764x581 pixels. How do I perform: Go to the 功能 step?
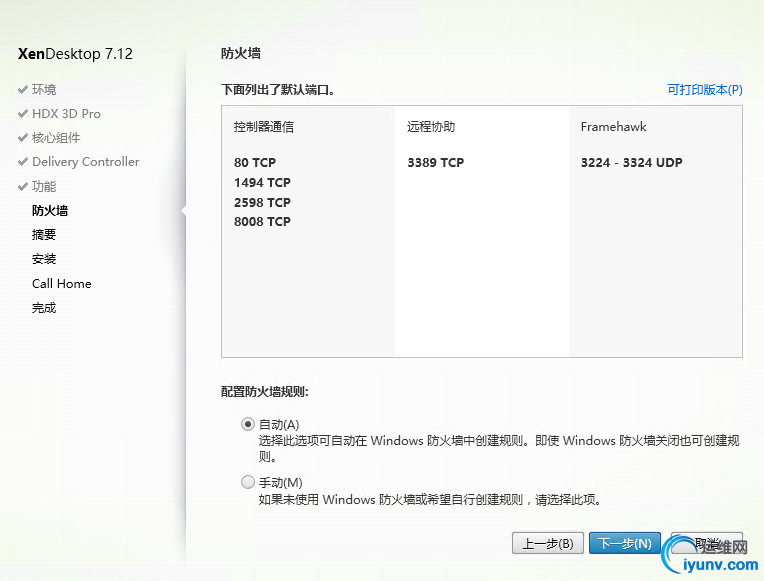(x=44, y=186)
